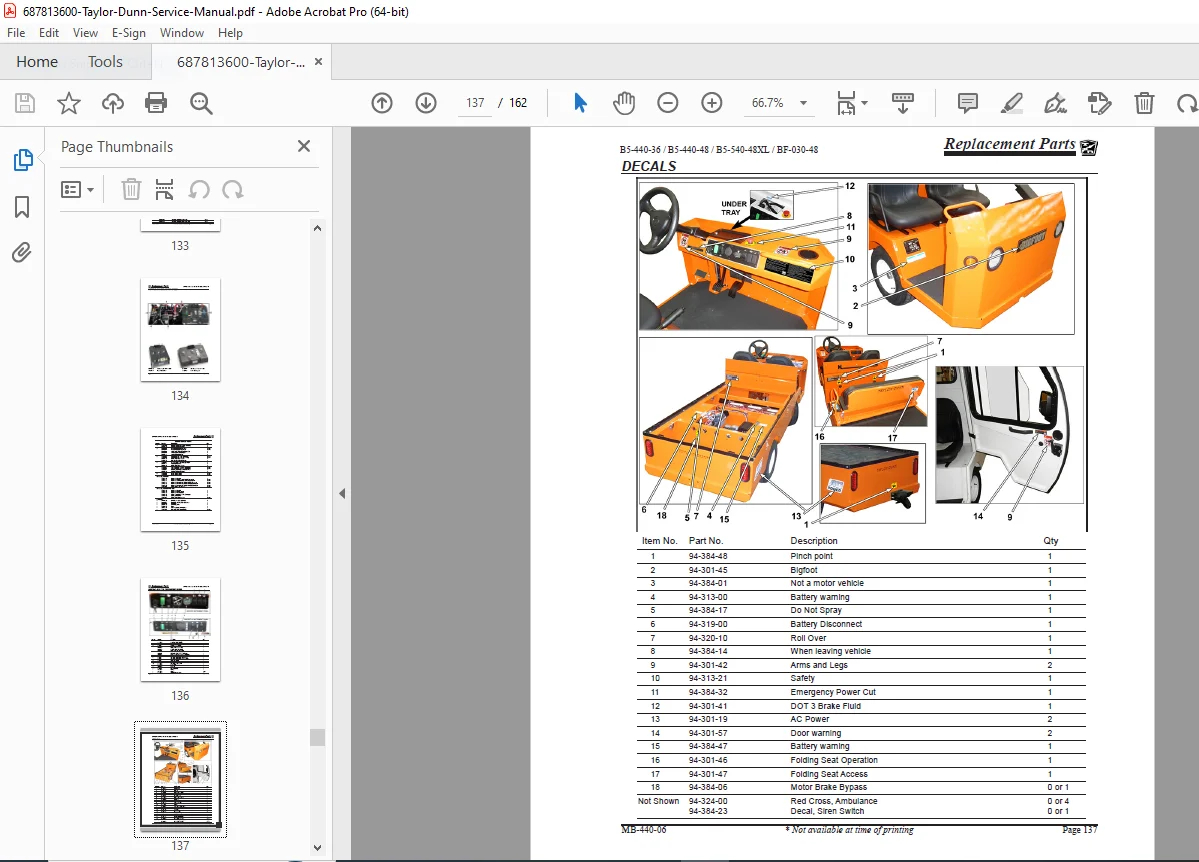The height and width of the screenshot is (862, 1199).
Task: Select the page 135 thumbnail
Action: tap(180, 480)
